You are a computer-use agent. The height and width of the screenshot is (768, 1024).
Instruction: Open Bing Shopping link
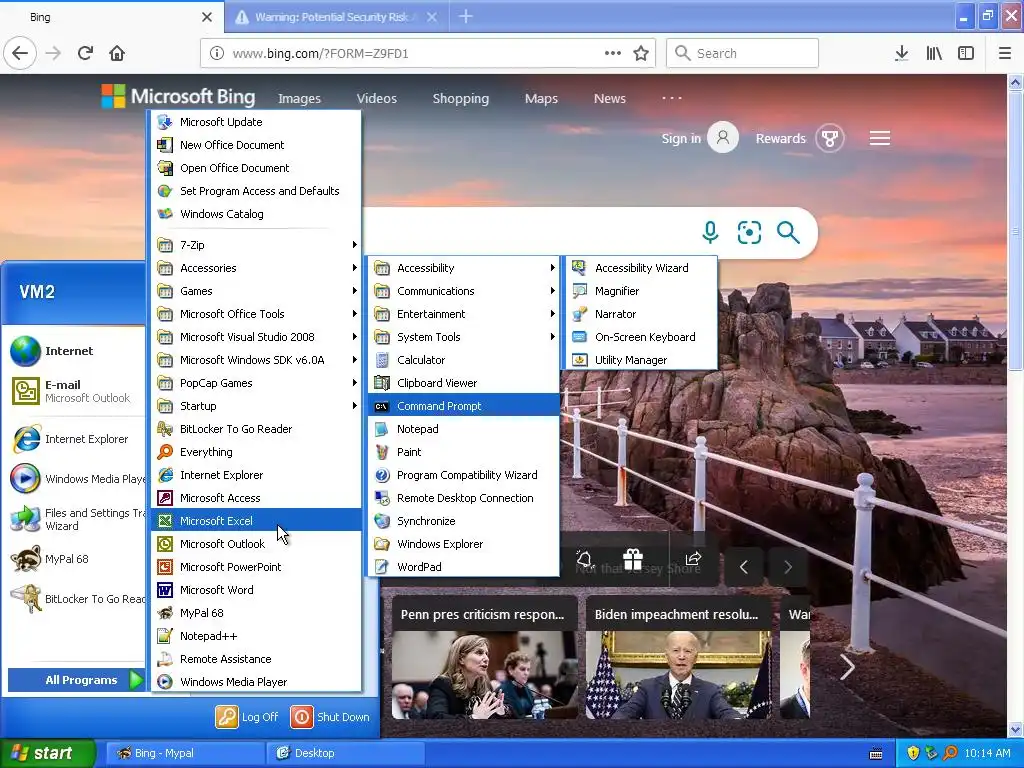460,99
